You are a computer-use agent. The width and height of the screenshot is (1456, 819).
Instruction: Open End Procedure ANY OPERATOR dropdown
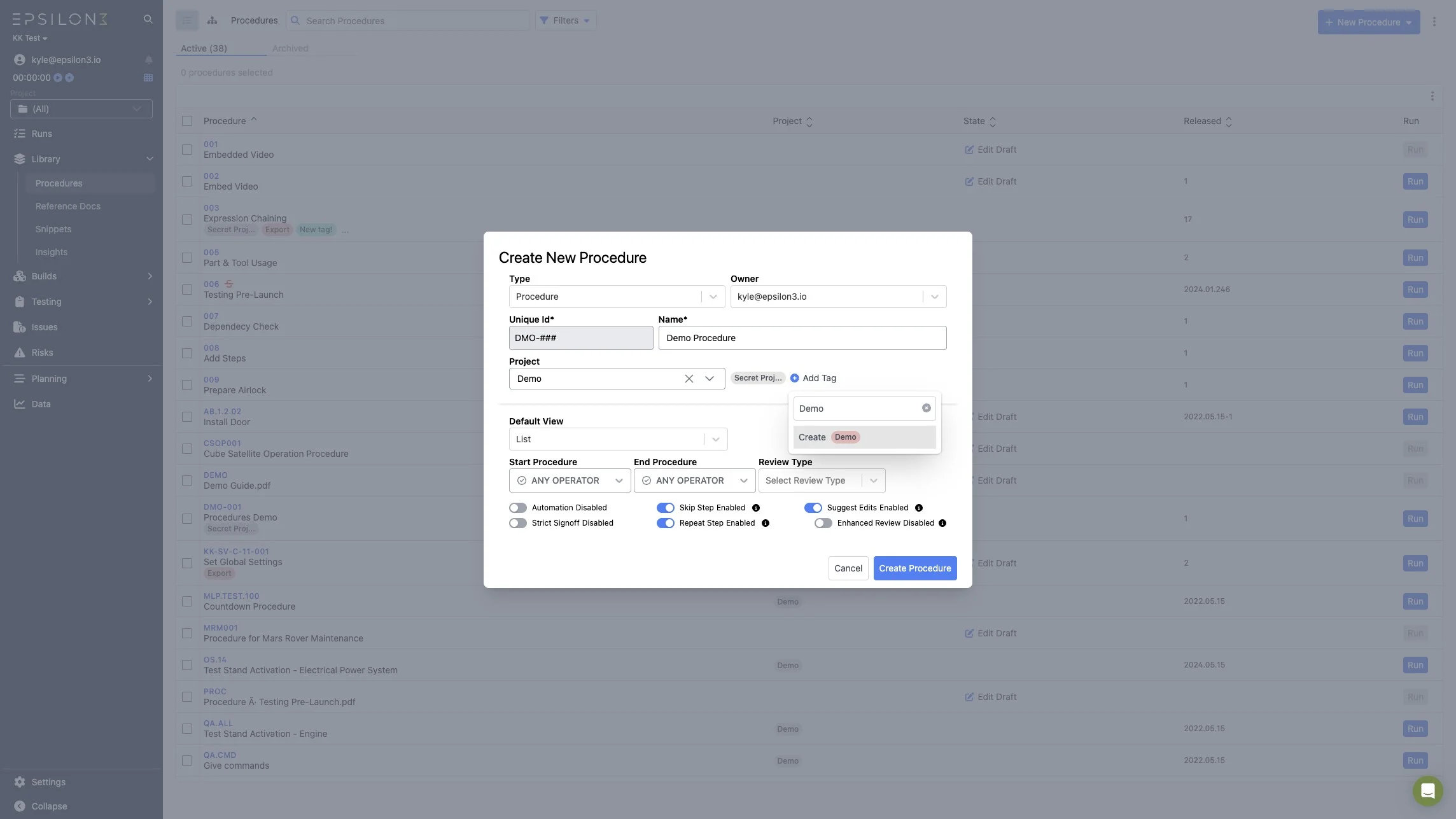point(694,480)
